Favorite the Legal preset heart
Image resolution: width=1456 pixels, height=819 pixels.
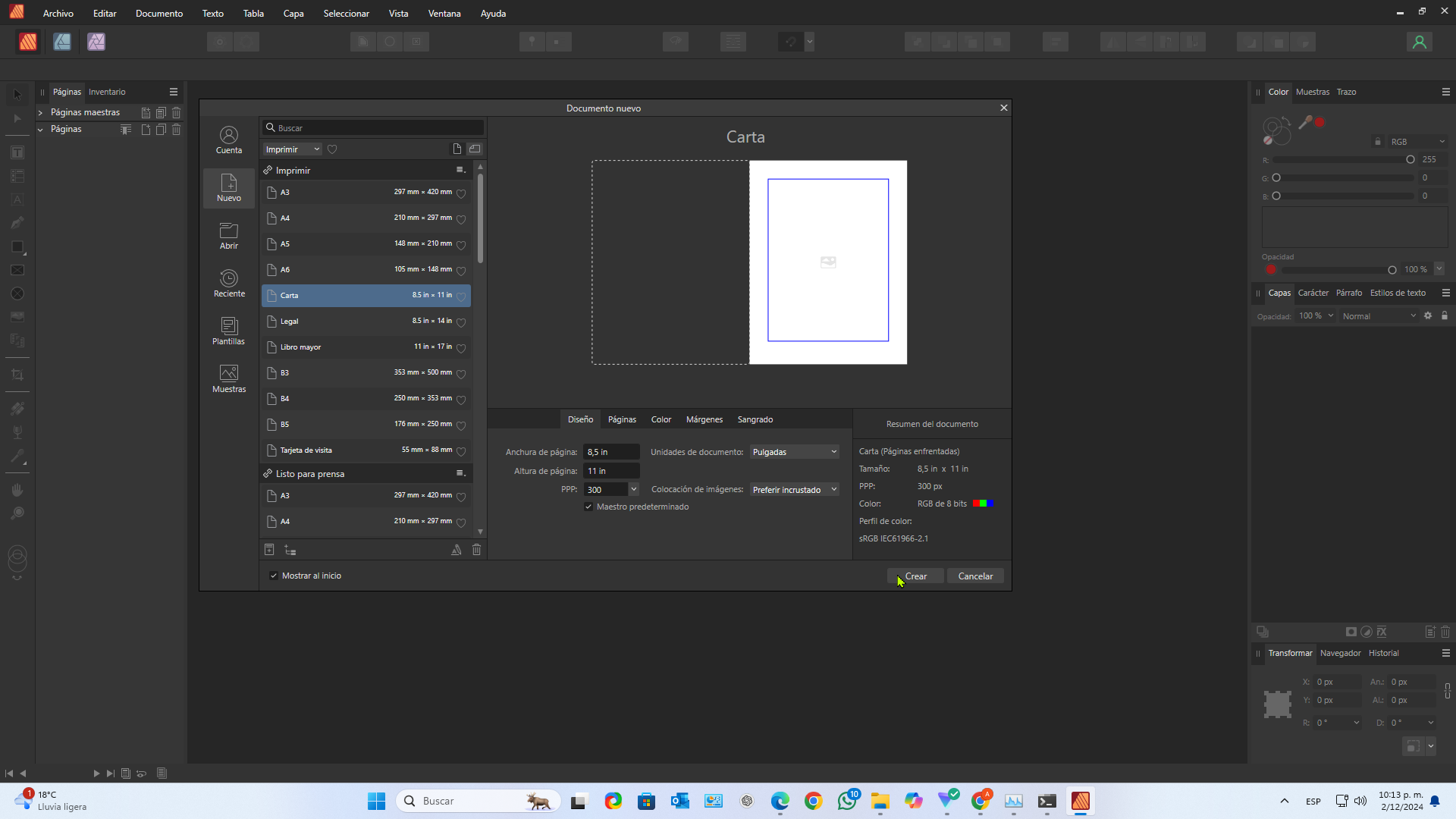pyautogui.click(x=461, y=322)
